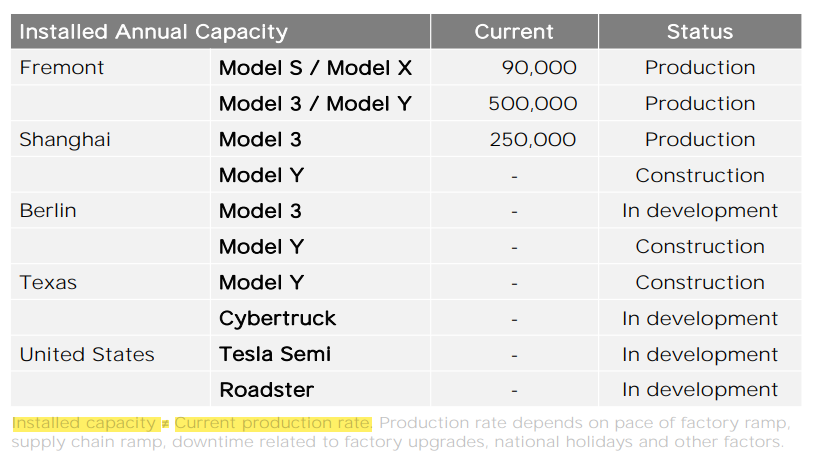816x461 pixels.
Task: Click the Roadster row's 'In development' status
Action: (x=699, y=390)
